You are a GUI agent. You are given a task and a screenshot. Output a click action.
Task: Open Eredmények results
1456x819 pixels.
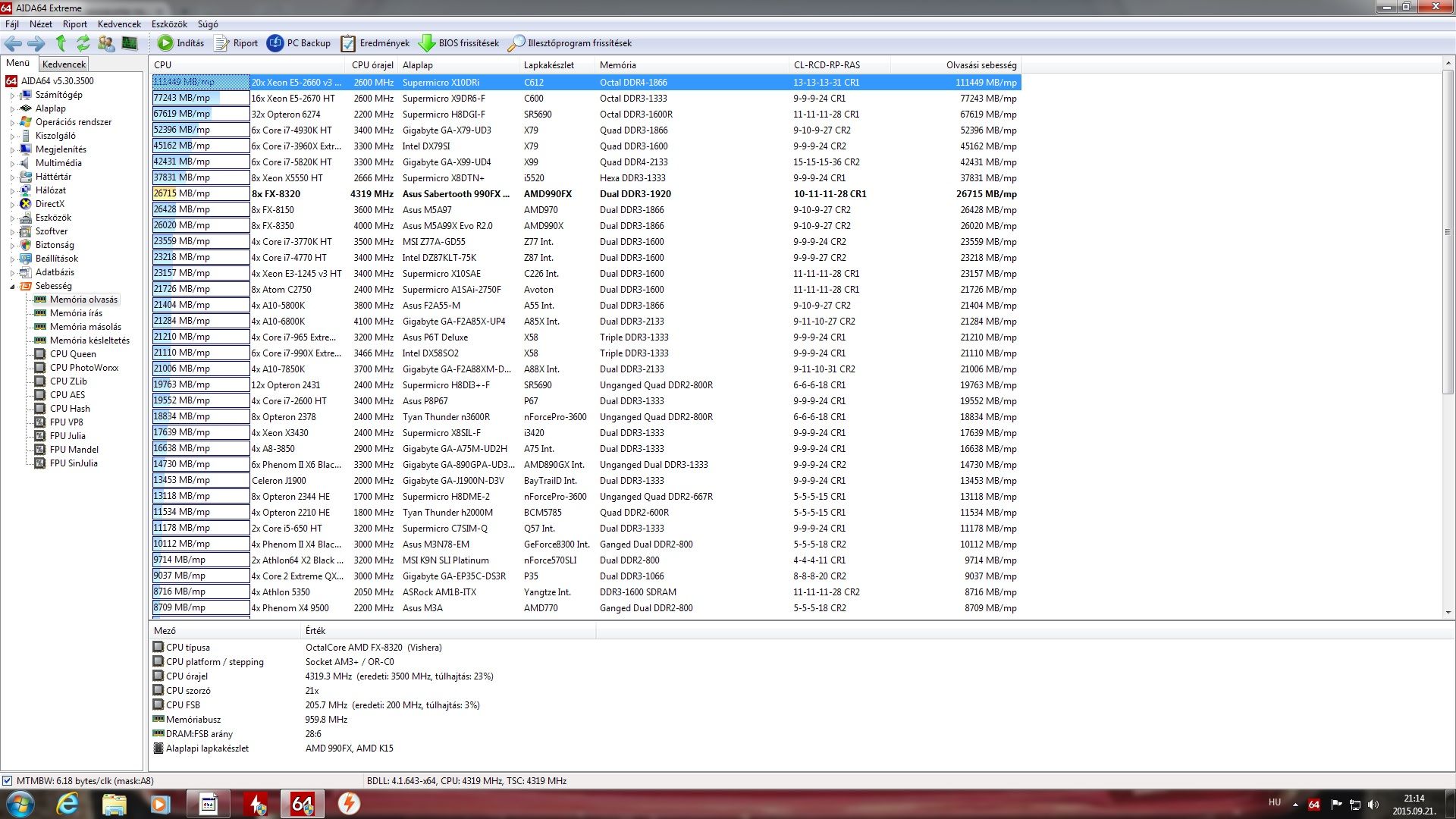coord(375,43)
